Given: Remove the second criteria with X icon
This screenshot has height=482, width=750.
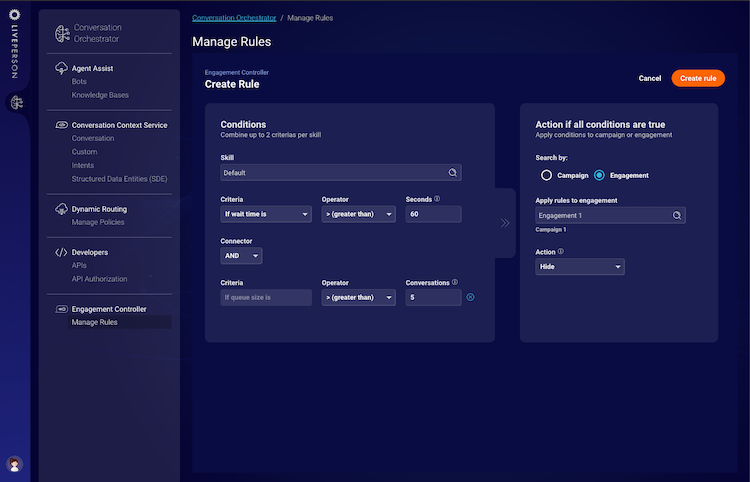Looking at the screenshot, I should 471,297.
